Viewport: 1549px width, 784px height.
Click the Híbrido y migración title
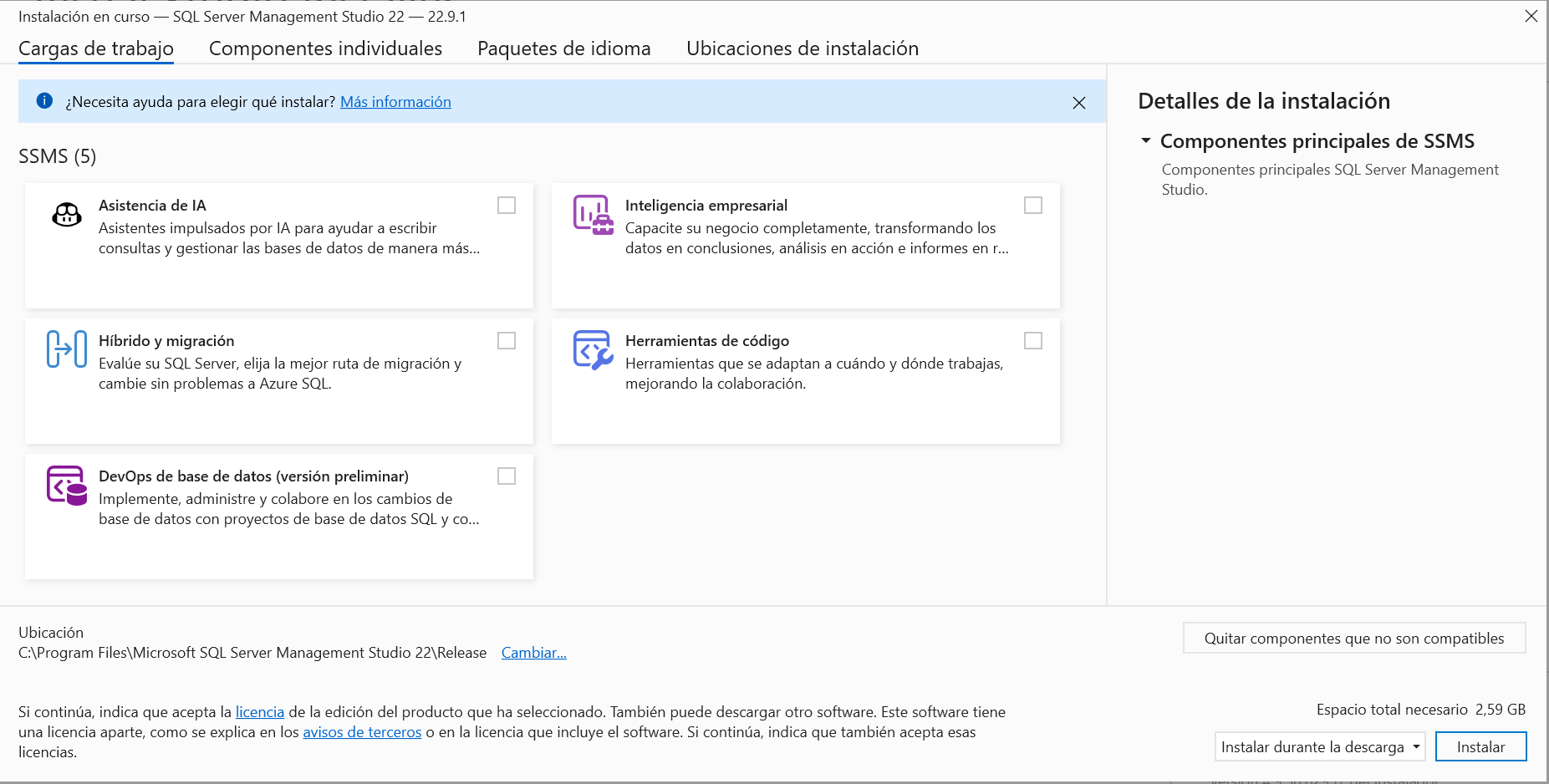tap(166, 341)
